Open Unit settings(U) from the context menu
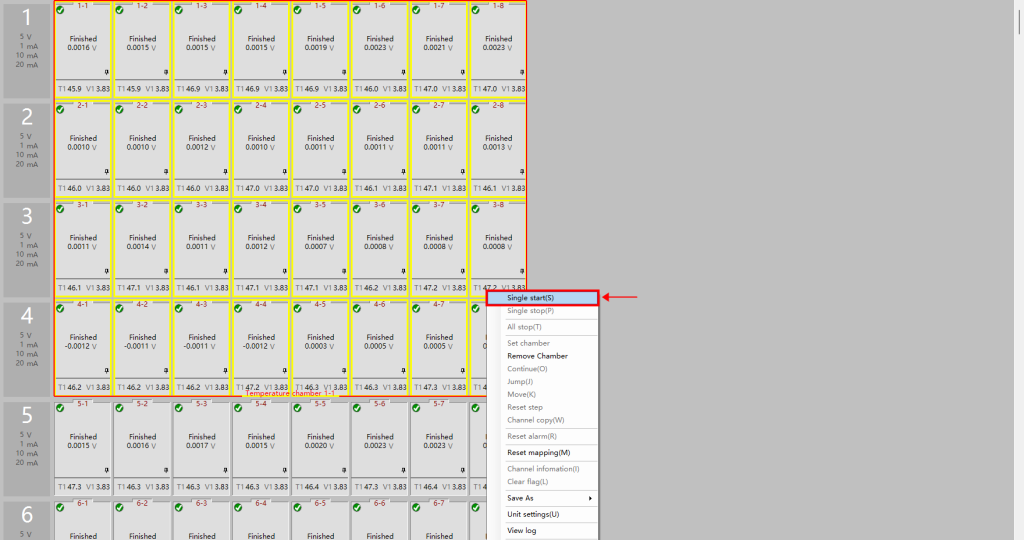The height and width of the screenshot is (540, 1024). [533, 514]
